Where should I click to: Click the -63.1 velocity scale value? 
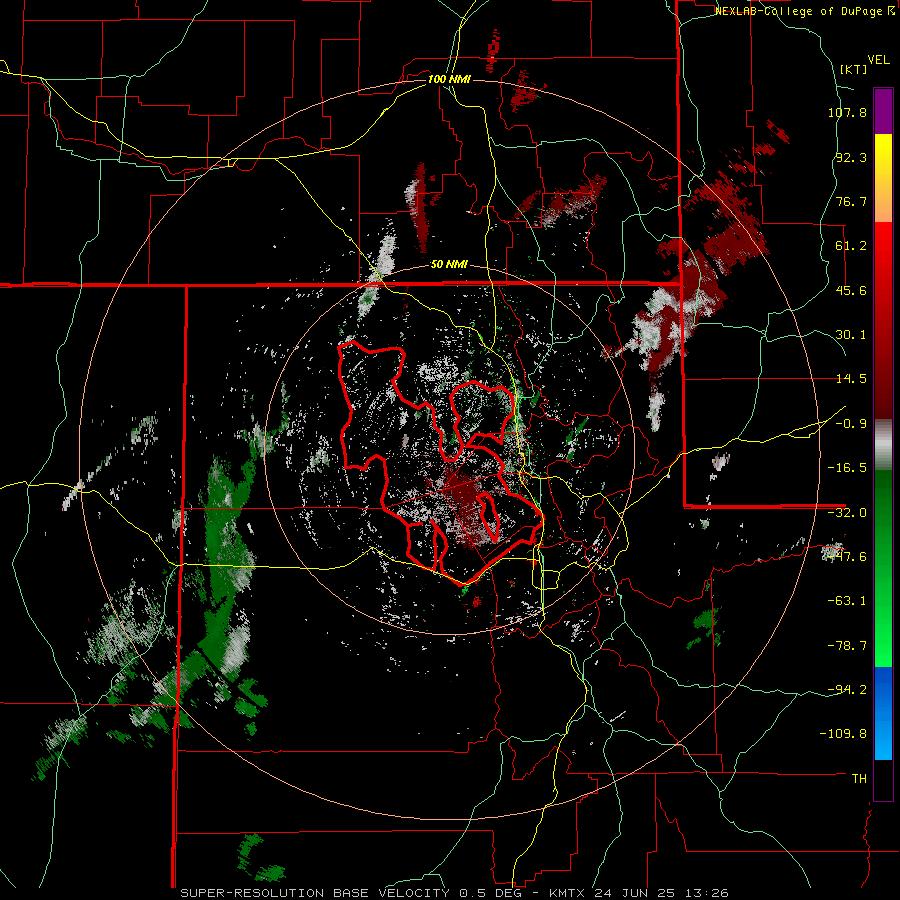[847, 601]
